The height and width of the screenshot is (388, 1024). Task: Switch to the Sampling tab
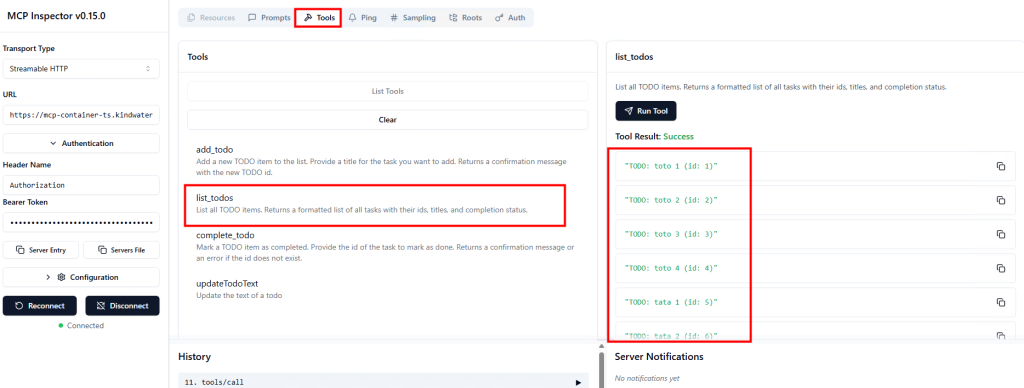pyautogui.click(x=413, y=18)
